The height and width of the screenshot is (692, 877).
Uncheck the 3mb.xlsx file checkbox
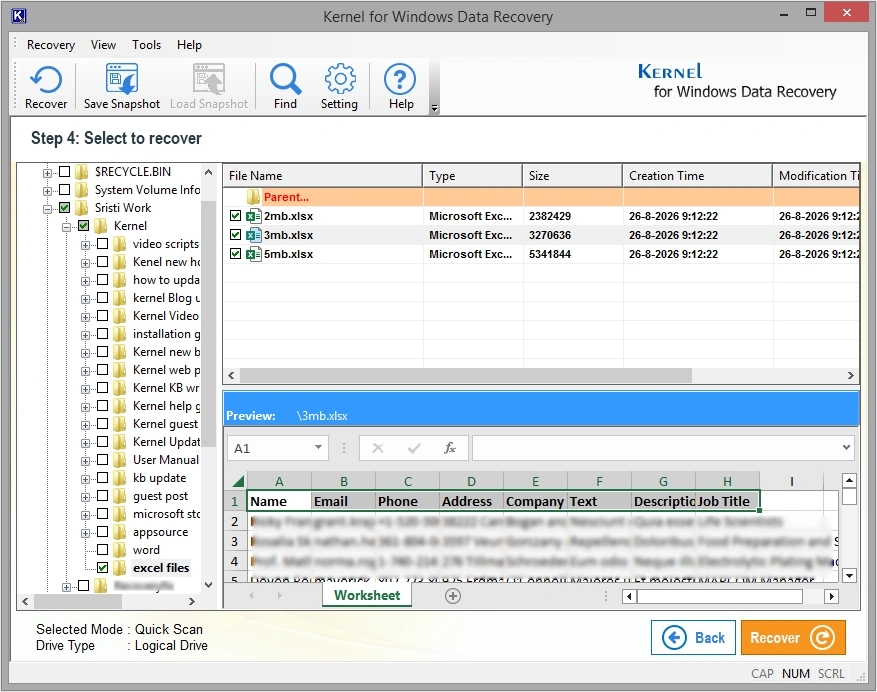tap(235, 235)
